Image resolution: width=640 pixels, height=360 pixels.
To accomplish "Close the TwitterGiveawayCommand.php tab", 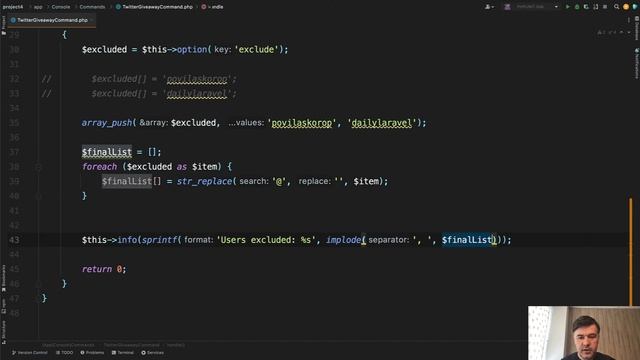I will (92, 20).
